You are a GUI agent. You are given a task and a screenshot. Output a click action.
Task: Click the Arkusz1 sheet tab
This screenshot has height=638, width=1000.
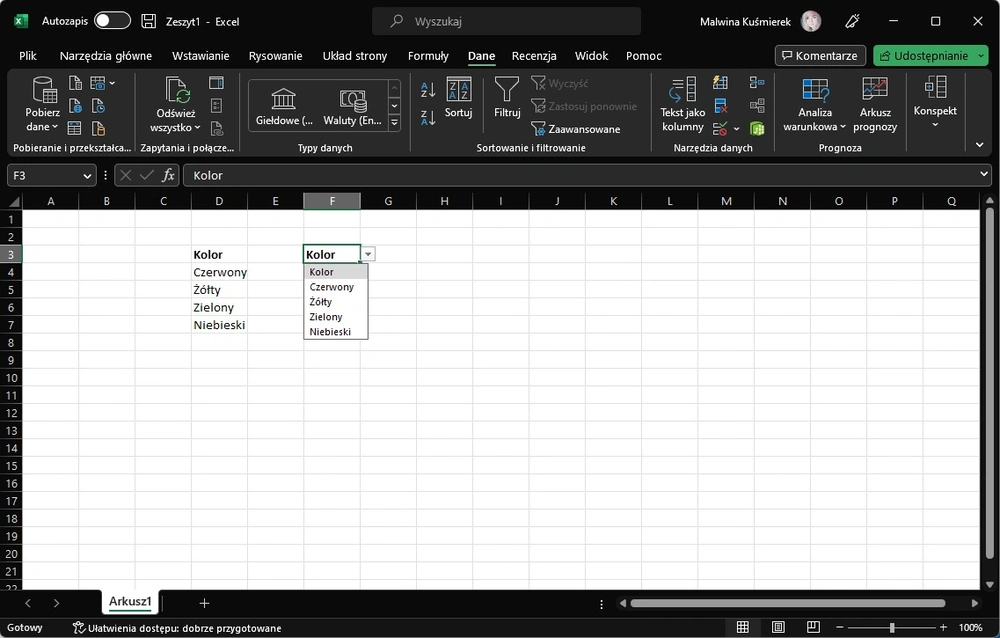click(x=130, y=601)
